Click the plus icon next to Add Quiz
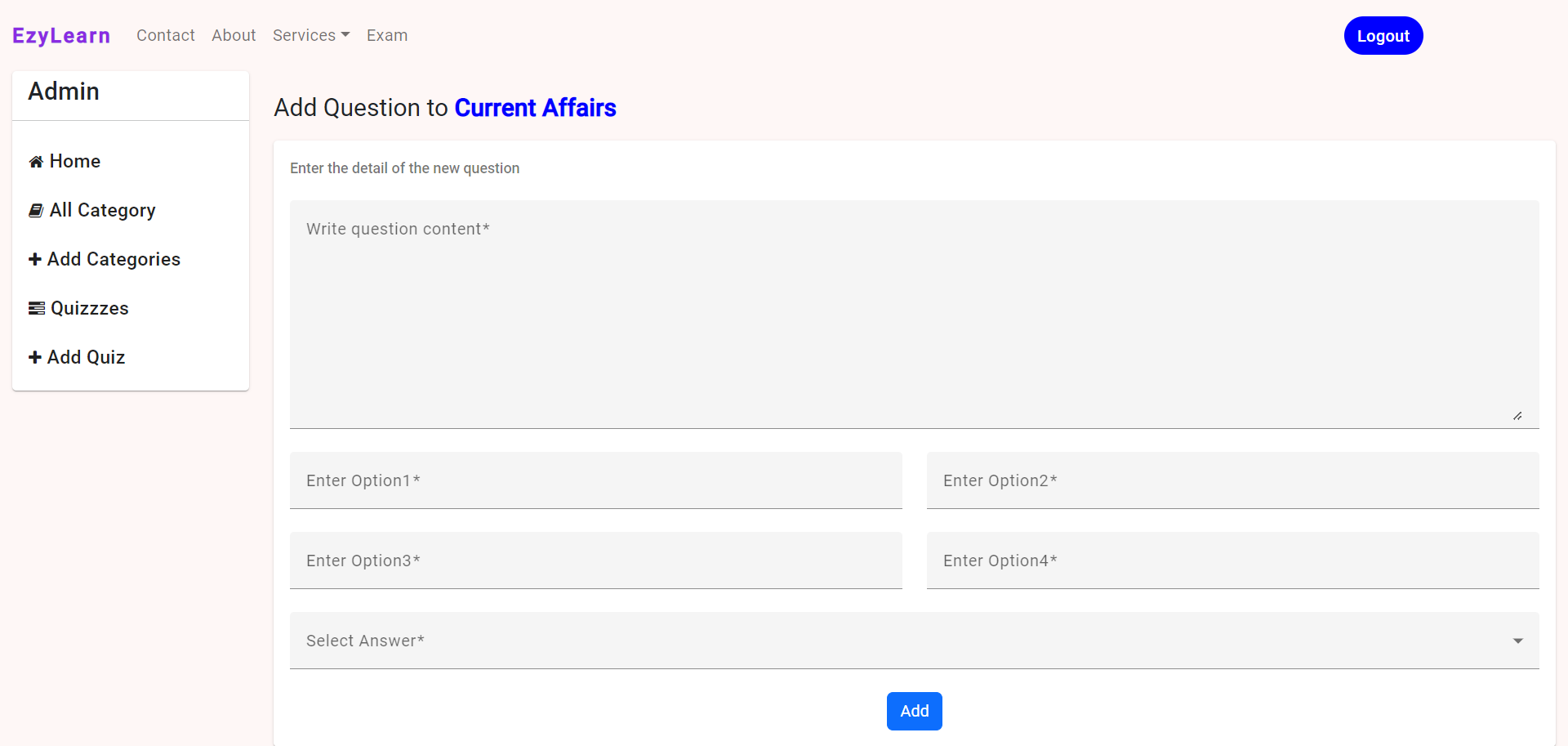 (x=35, y=357)
